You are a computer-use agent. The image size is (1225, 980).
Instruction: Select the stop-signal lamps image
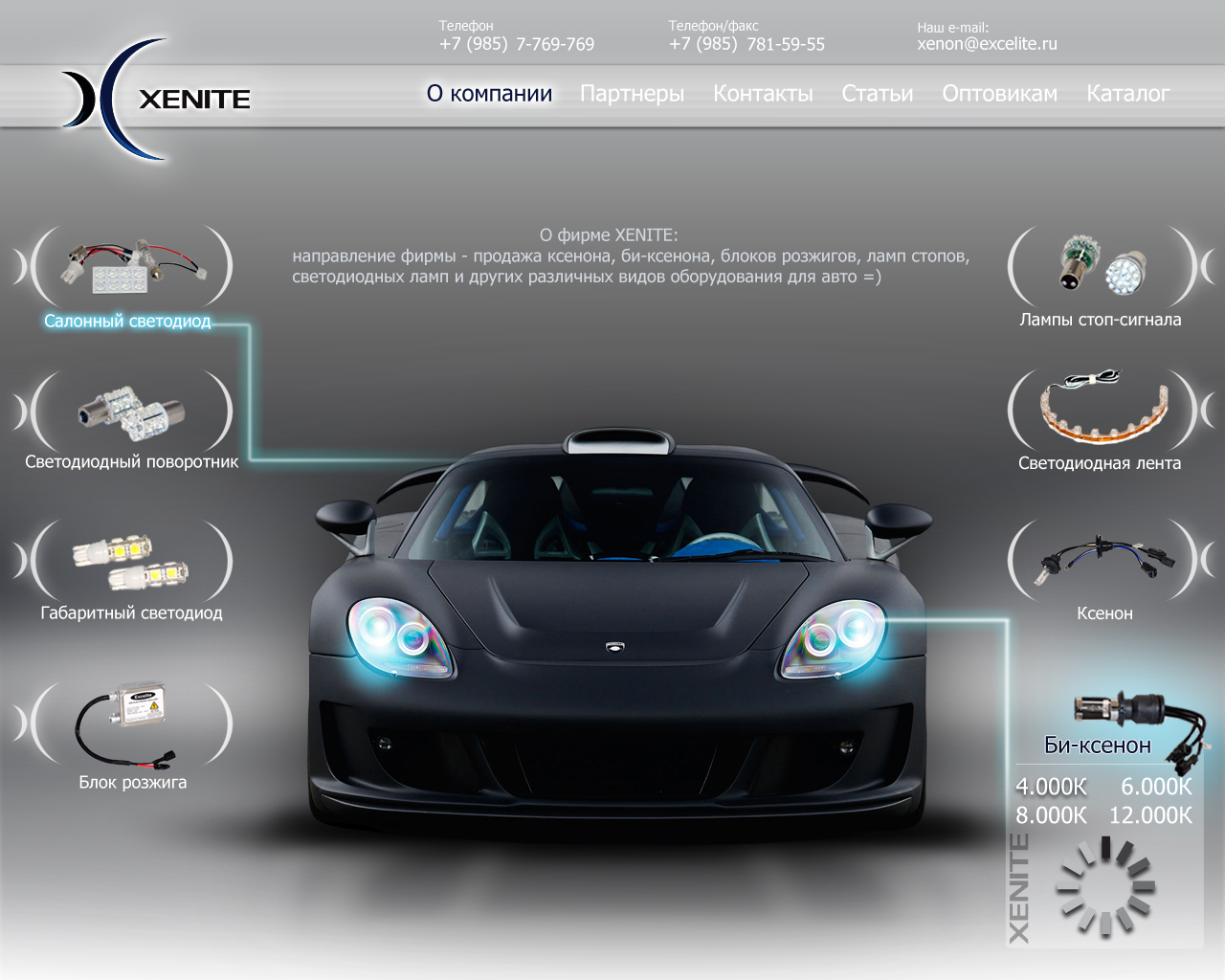[1102, 265]
